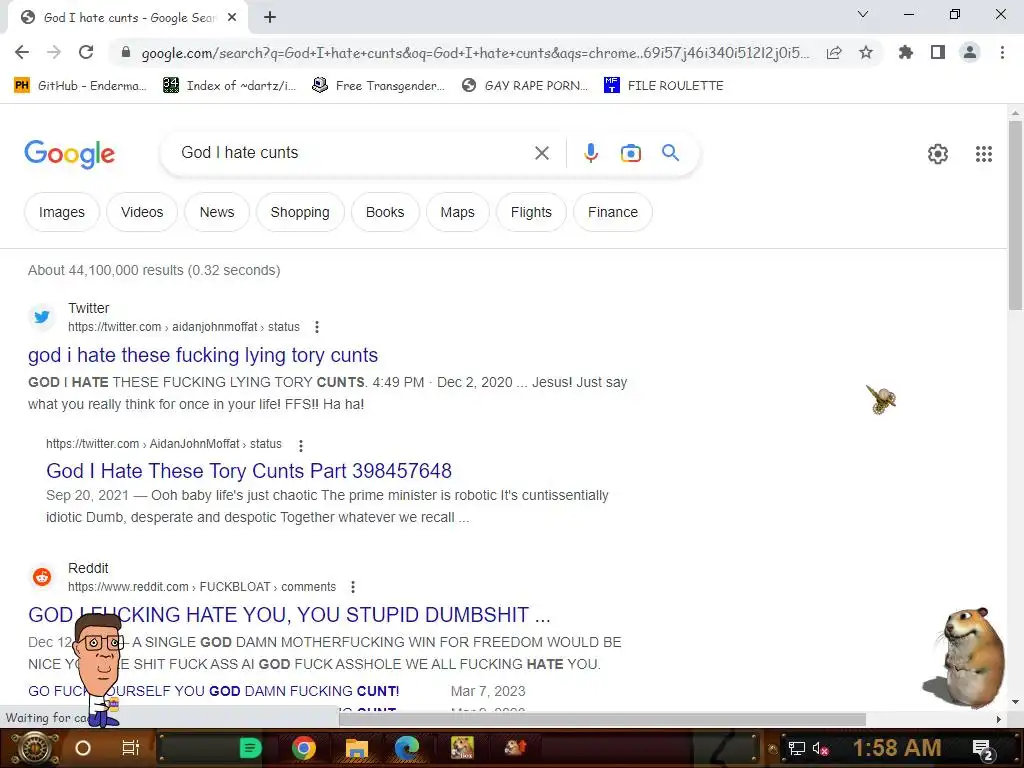Image resolution: width=1024 pixels, height=768 pixels.
Task: Switch to Flights results
Action: coord(532,212)
